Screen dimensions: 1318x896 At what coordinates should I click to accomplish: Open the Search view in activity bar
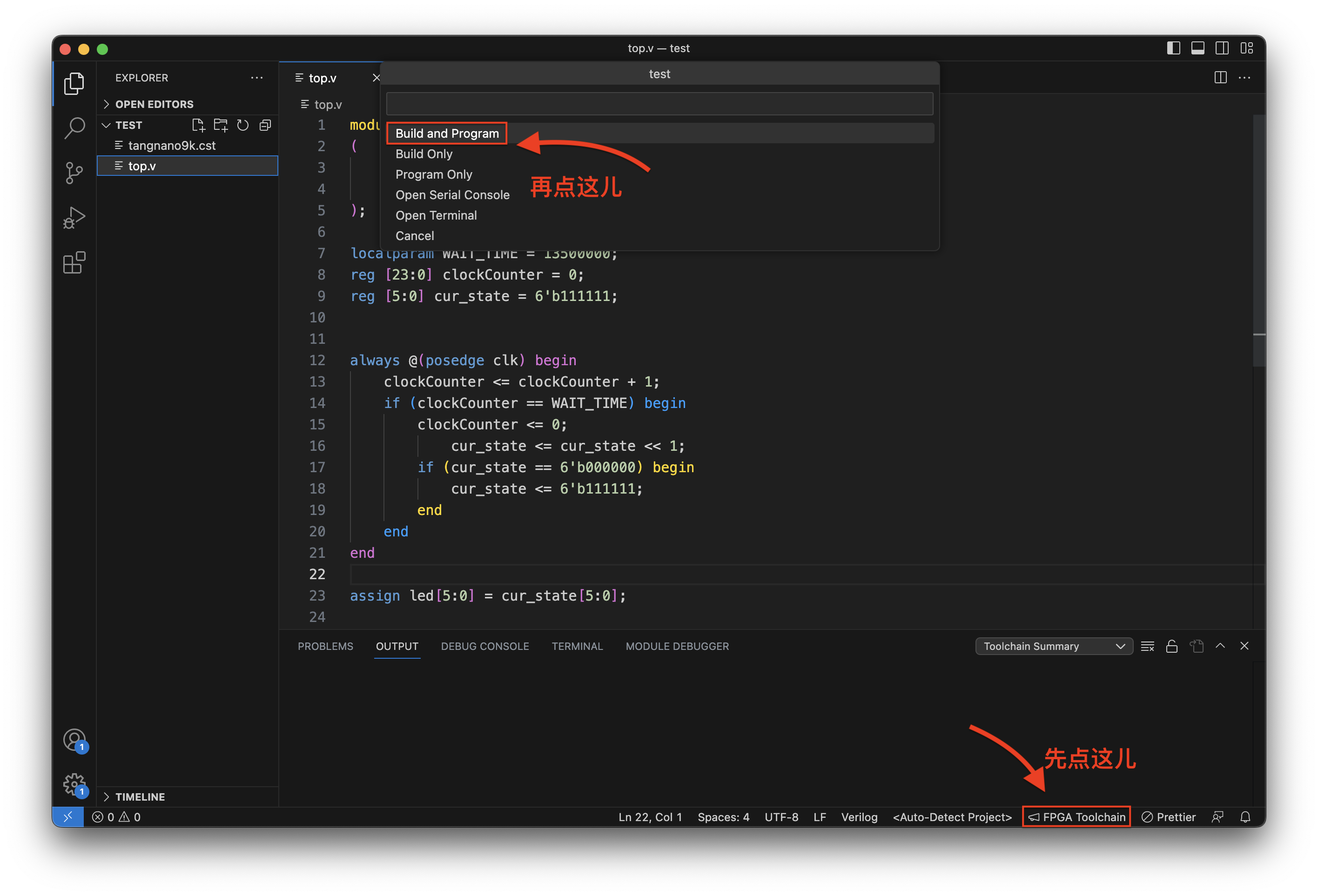point(74,127)
